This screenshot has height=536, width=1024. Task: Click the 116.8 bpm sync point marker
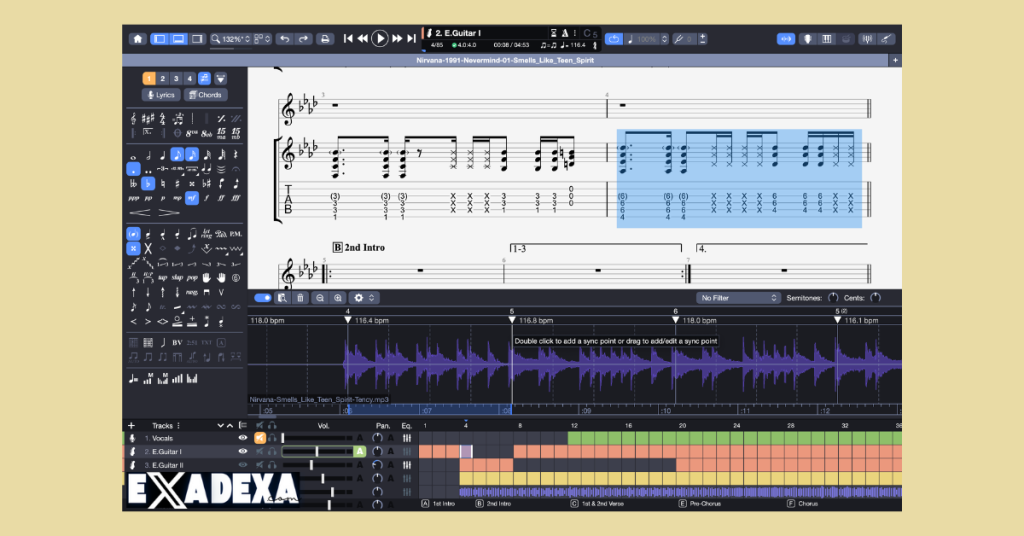[512, 321]
